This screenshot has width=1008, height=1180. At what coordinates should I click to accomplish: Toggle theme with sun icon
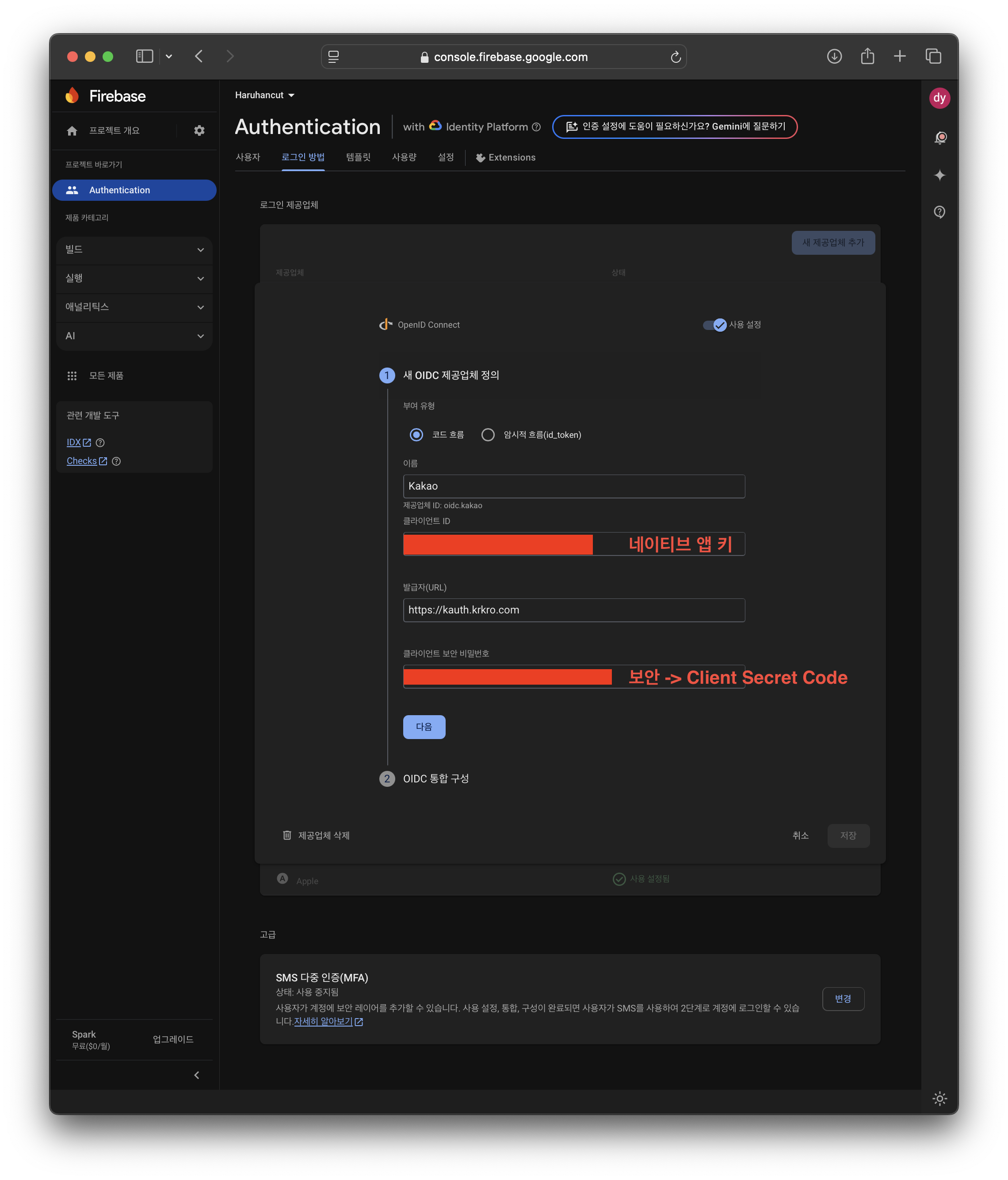click(x=940, y=1098)
